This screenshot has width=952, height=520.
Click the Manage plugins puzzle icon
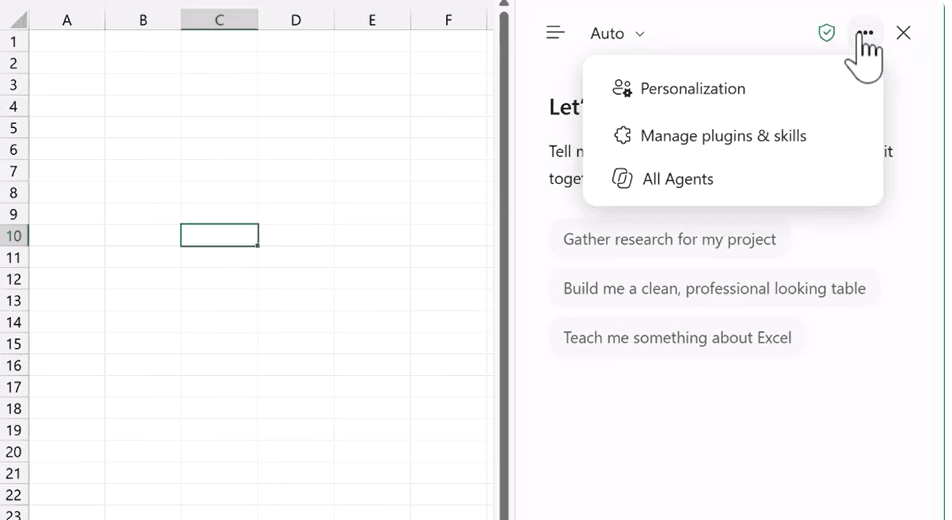click(x=622, y=135)
